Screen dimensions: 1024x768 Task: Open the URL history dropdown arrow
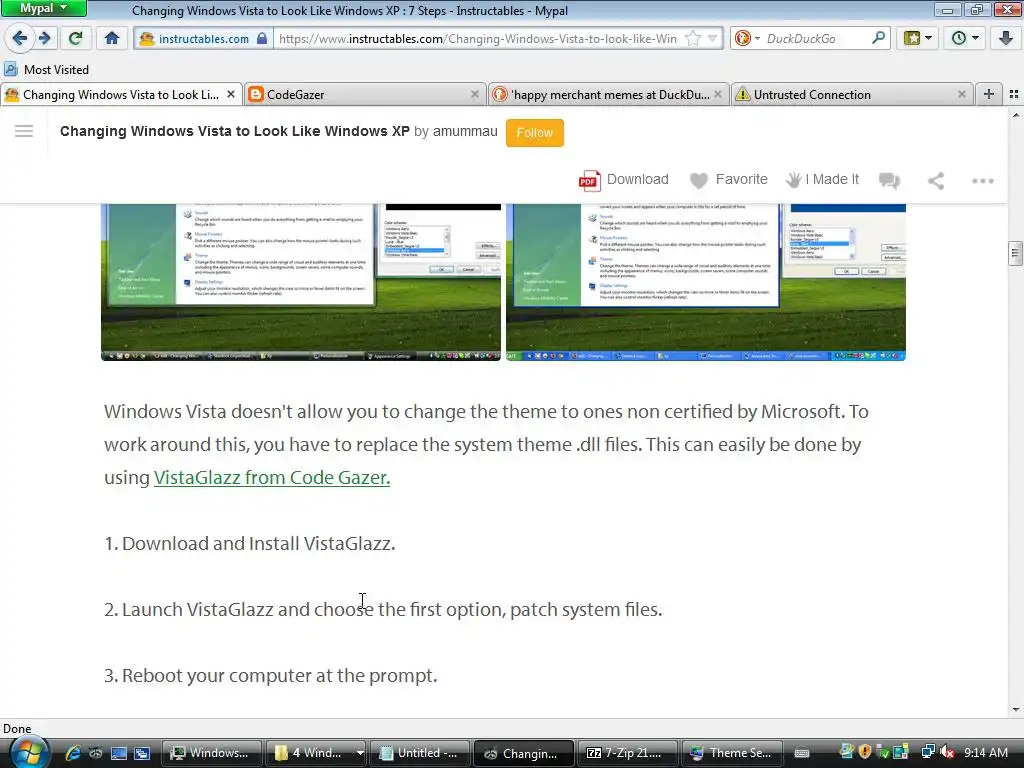click(x=713, y=39)
